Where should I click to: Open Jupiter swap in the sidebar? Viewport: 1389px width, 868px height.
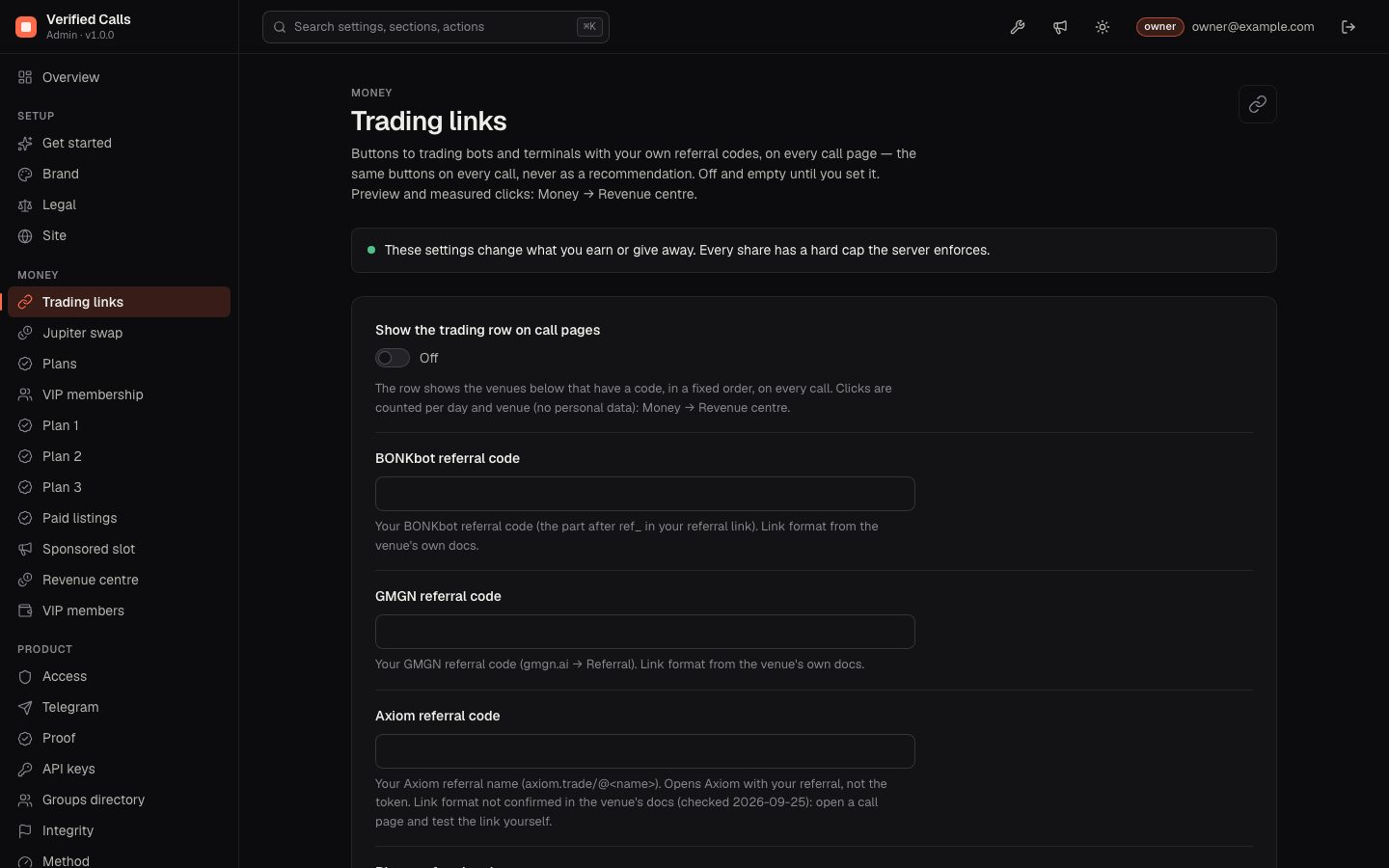[119, 333]
